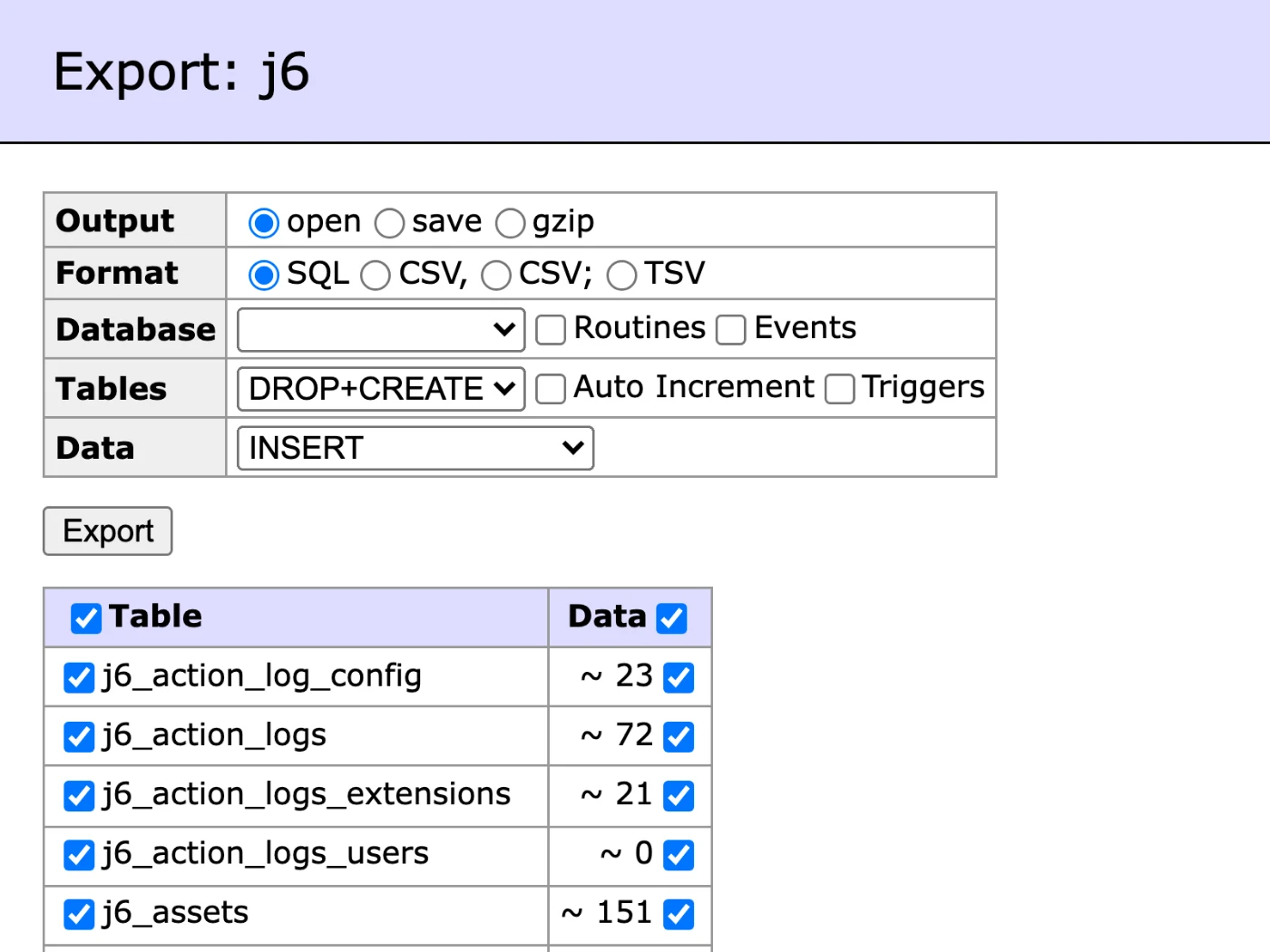Uncheck table j6_assets

point(79,914)
